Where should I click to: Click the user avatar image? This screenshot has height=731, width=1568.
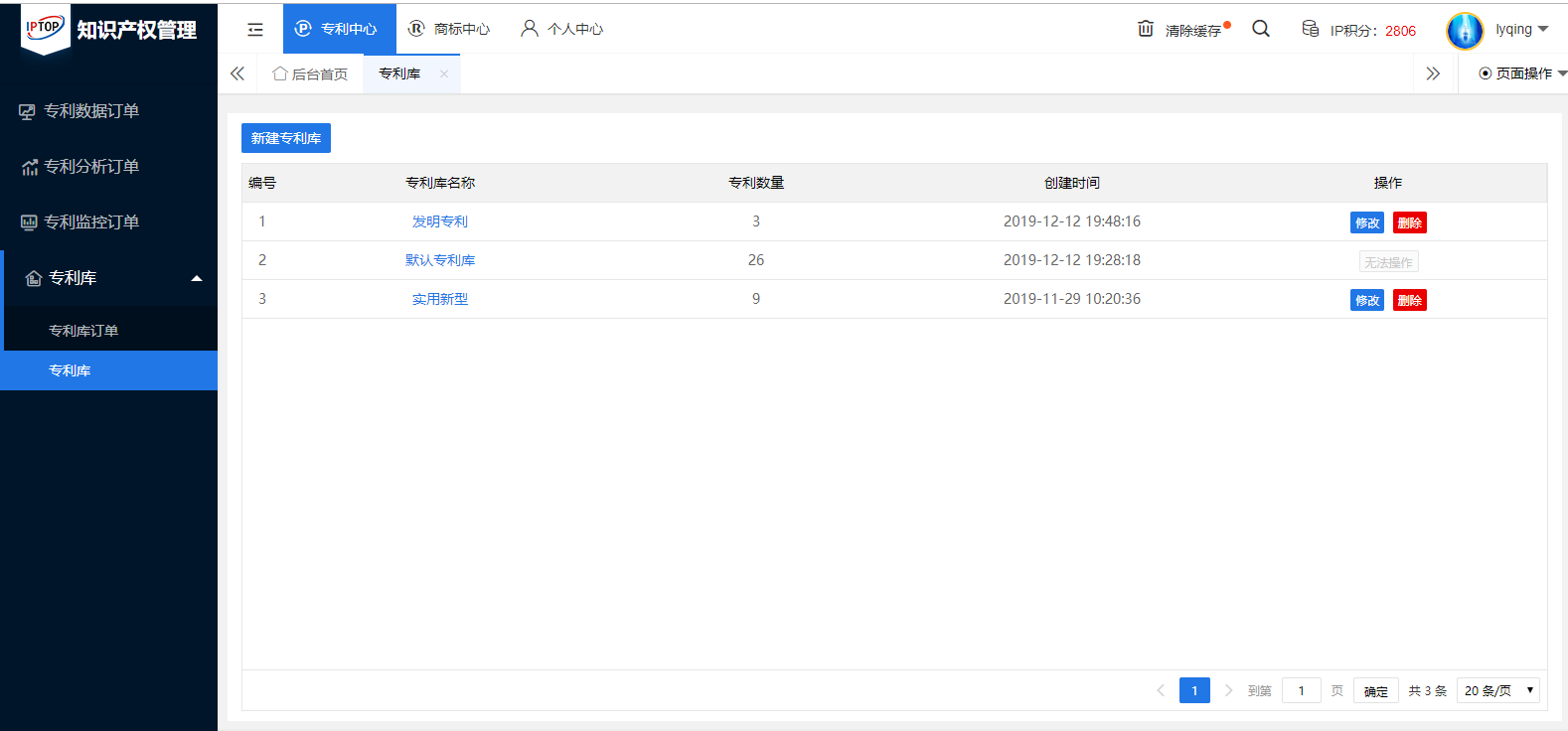click(1465, 31)
